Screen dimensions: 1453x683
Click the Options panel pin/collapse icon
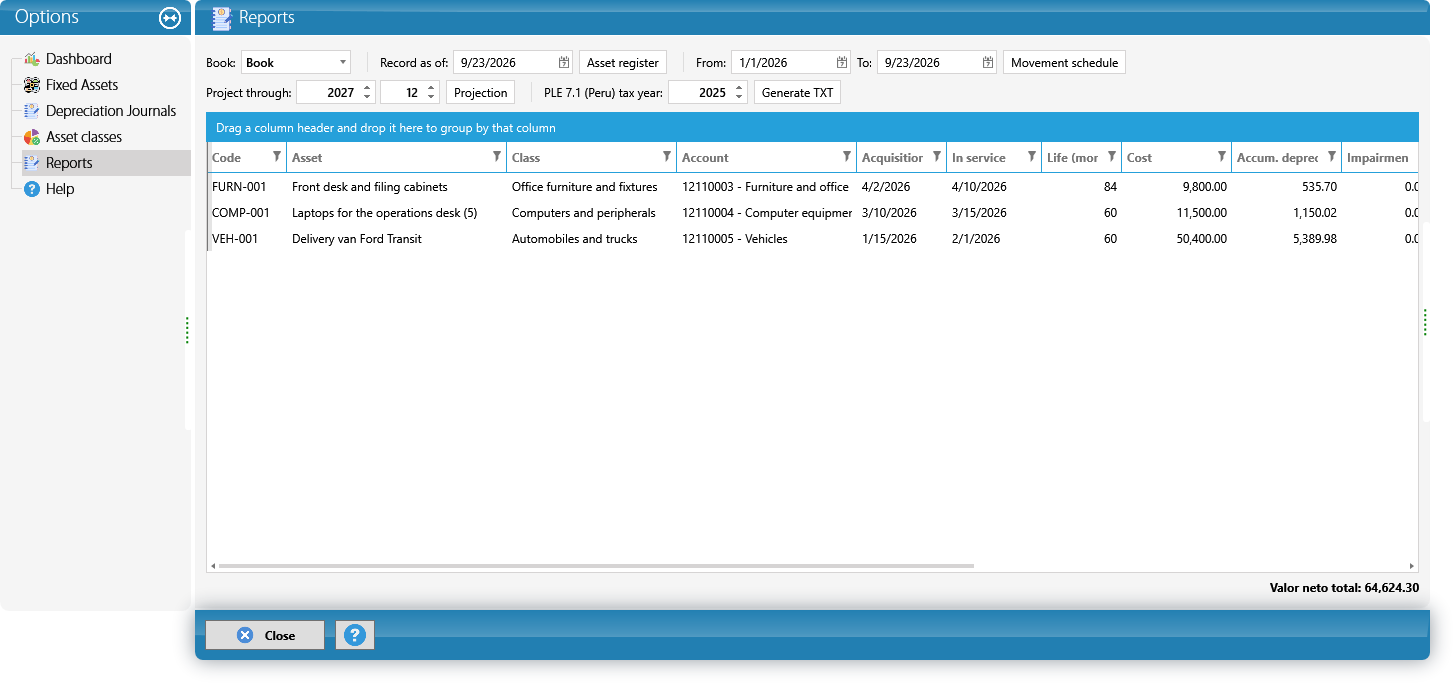pos(169,18)
